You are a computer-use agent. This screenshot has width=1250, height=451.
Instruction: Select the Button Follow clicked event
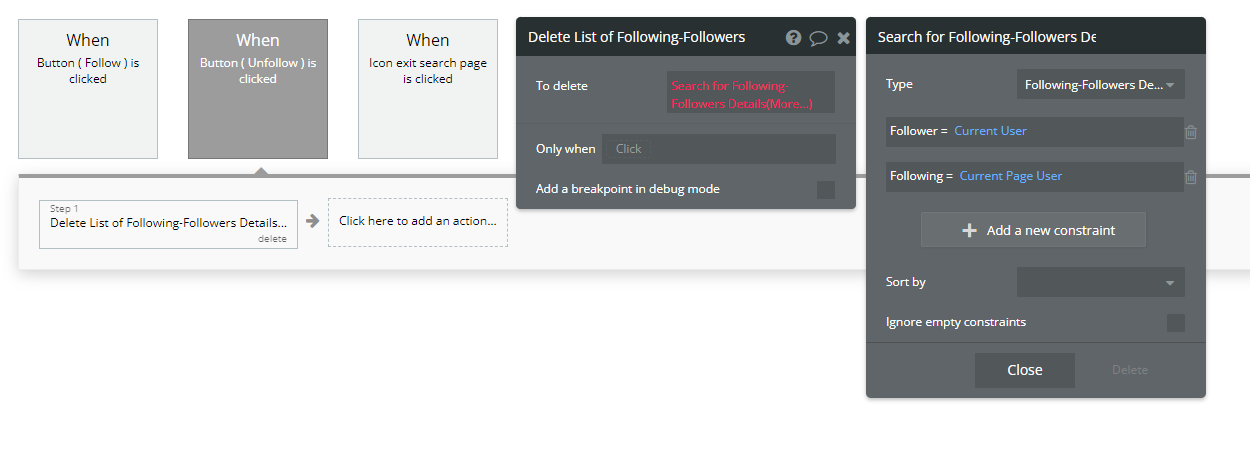[x=88, y=88]
